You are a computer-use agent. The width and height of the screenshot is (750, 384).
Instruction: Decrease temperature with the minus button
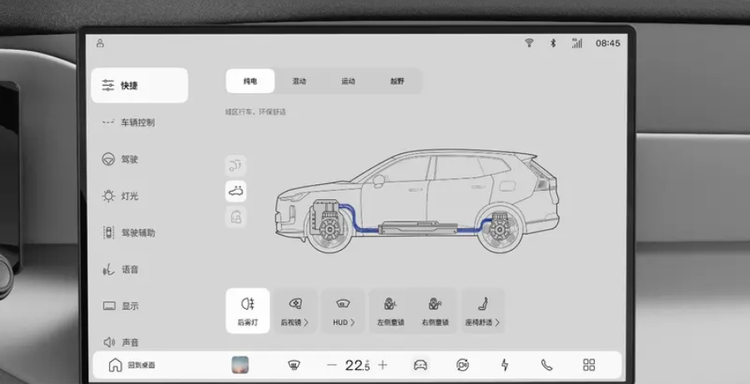pyautogui.click(x=332, y=365)
